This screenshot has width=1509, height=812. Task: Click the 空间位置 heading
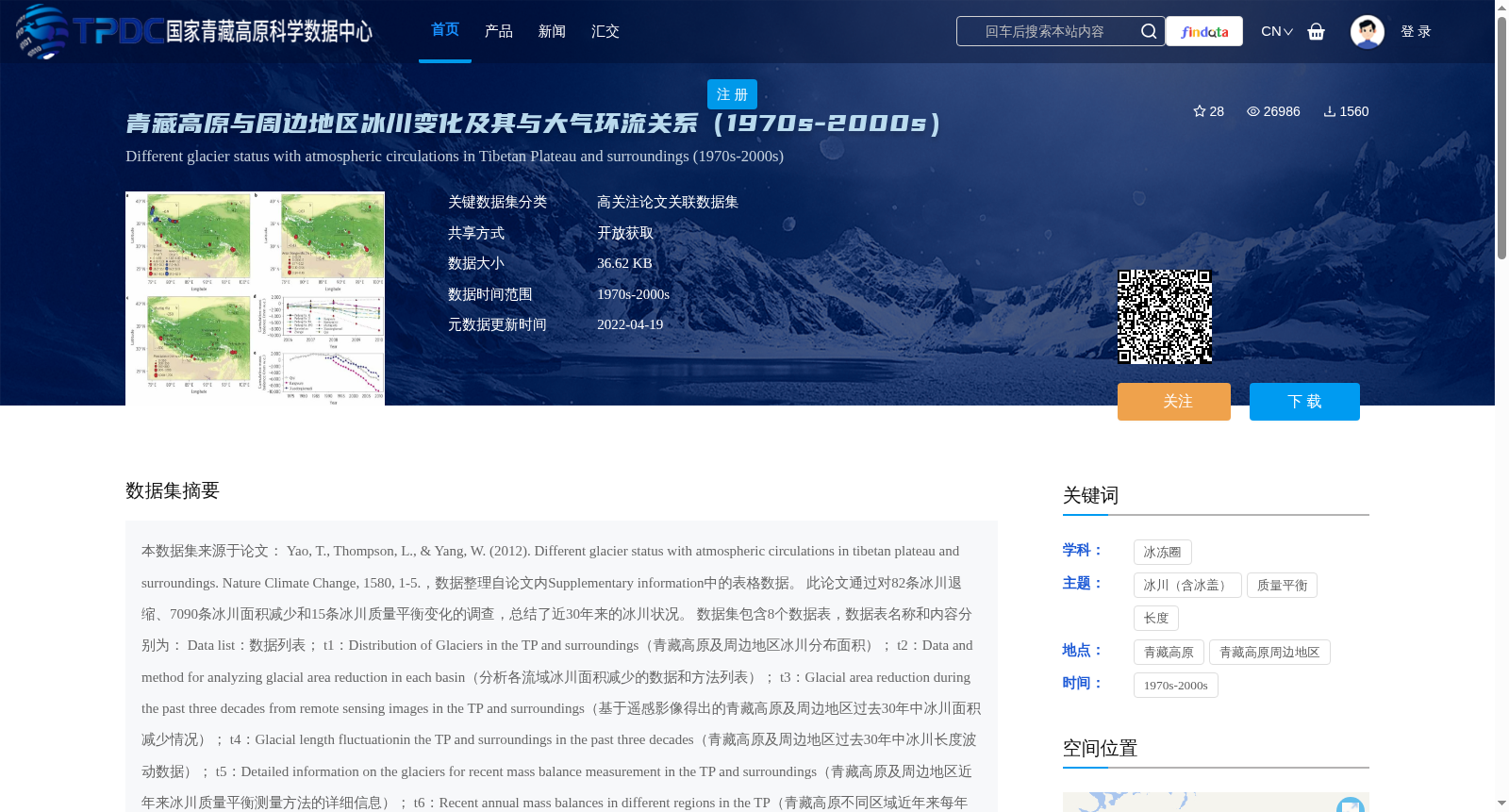(1101, 748)
